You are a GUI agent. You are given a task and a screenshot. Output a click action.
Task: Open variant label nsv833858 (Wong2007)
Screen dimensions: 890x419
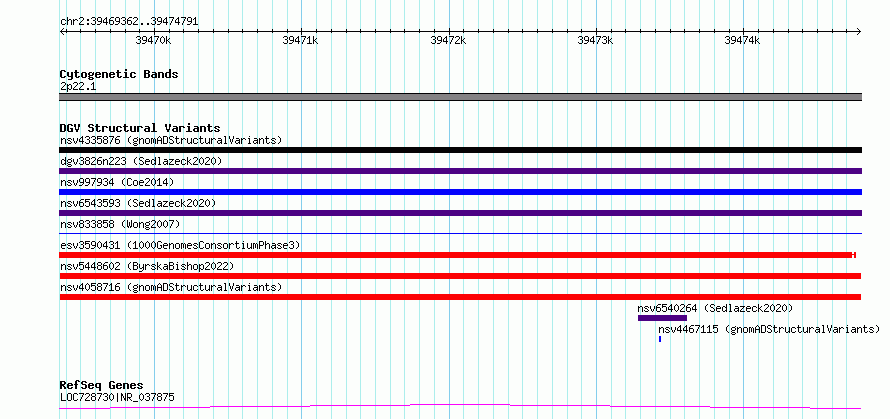pyautogui.click(x=120, y=224)
